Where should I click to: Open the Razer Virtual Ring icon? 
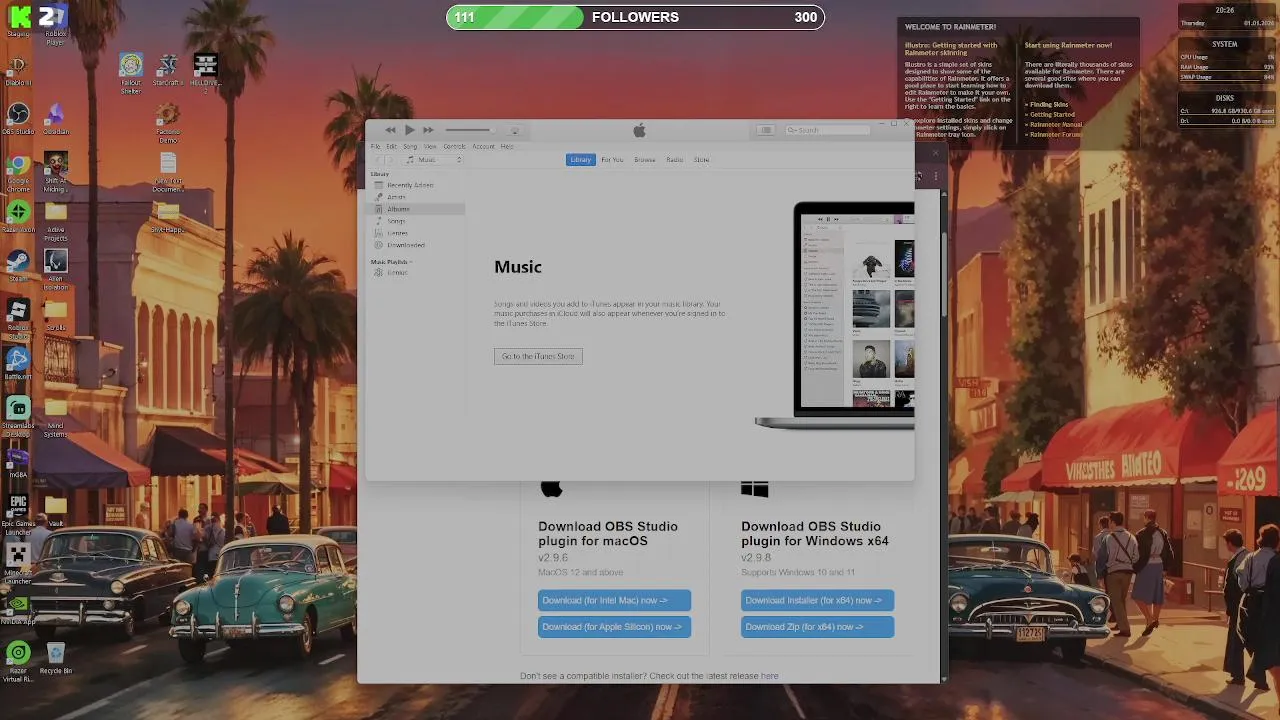click(18, 661)
